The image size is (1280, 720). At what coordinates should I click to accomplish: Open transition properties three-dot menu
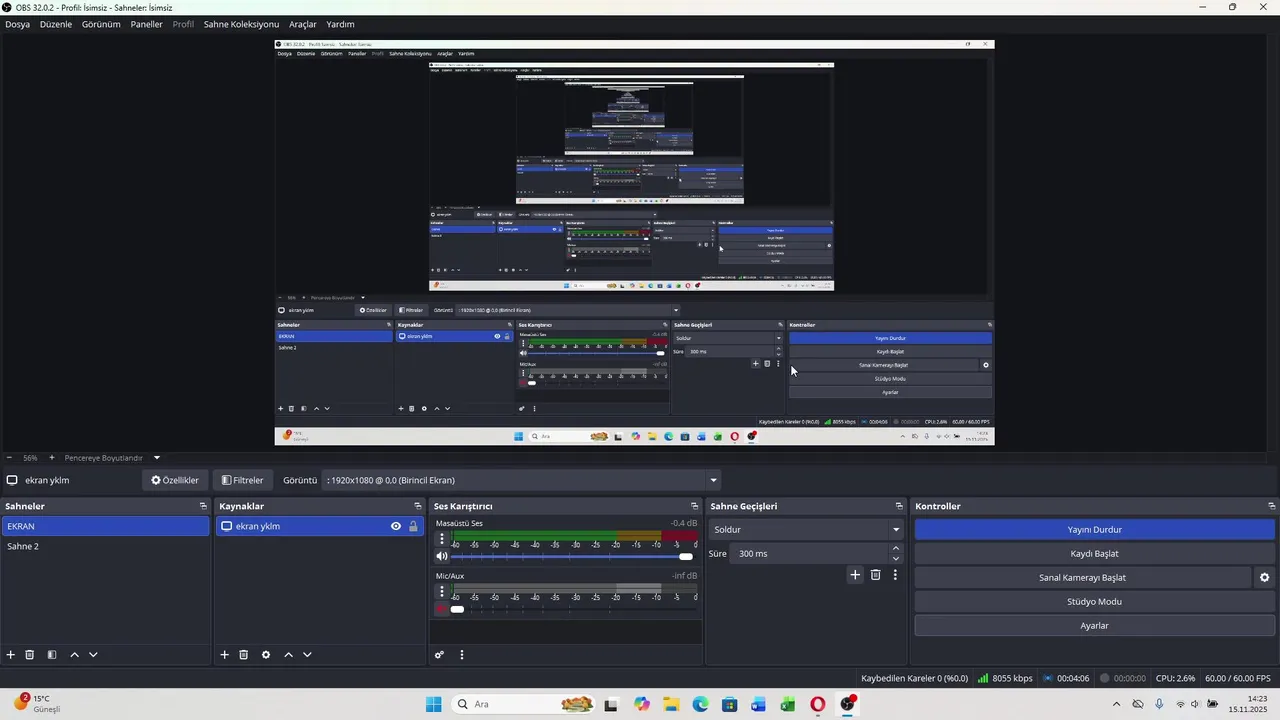click(x=895, y=575)
